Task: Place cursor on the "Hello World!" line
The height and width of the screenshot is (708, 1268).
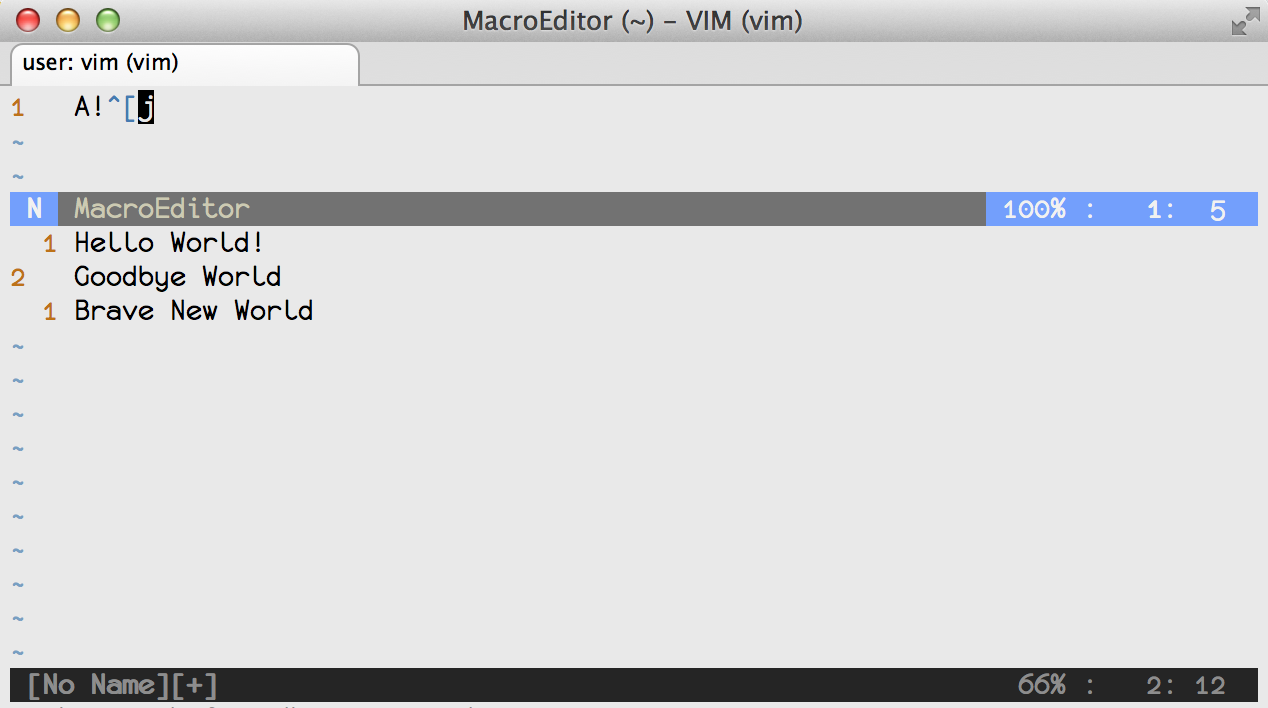Action: 168,243
